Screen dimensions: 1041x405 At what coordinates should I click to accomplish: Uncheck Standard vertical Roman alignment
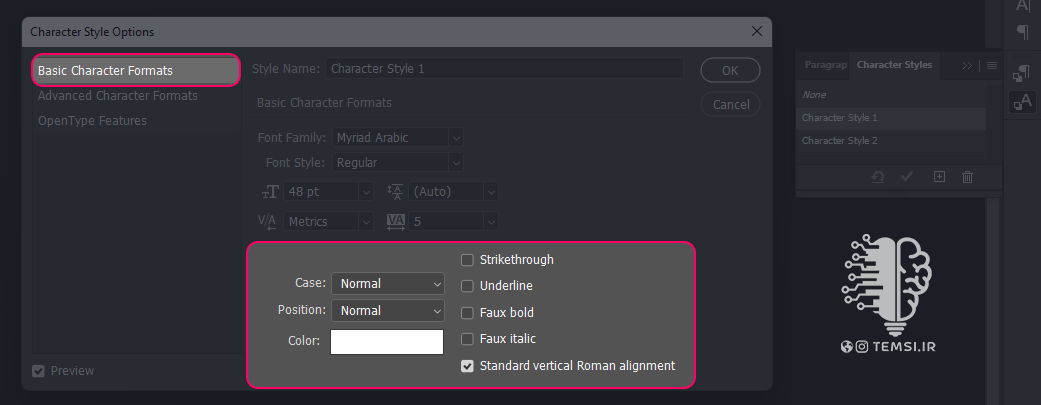(x=467, y=366)
